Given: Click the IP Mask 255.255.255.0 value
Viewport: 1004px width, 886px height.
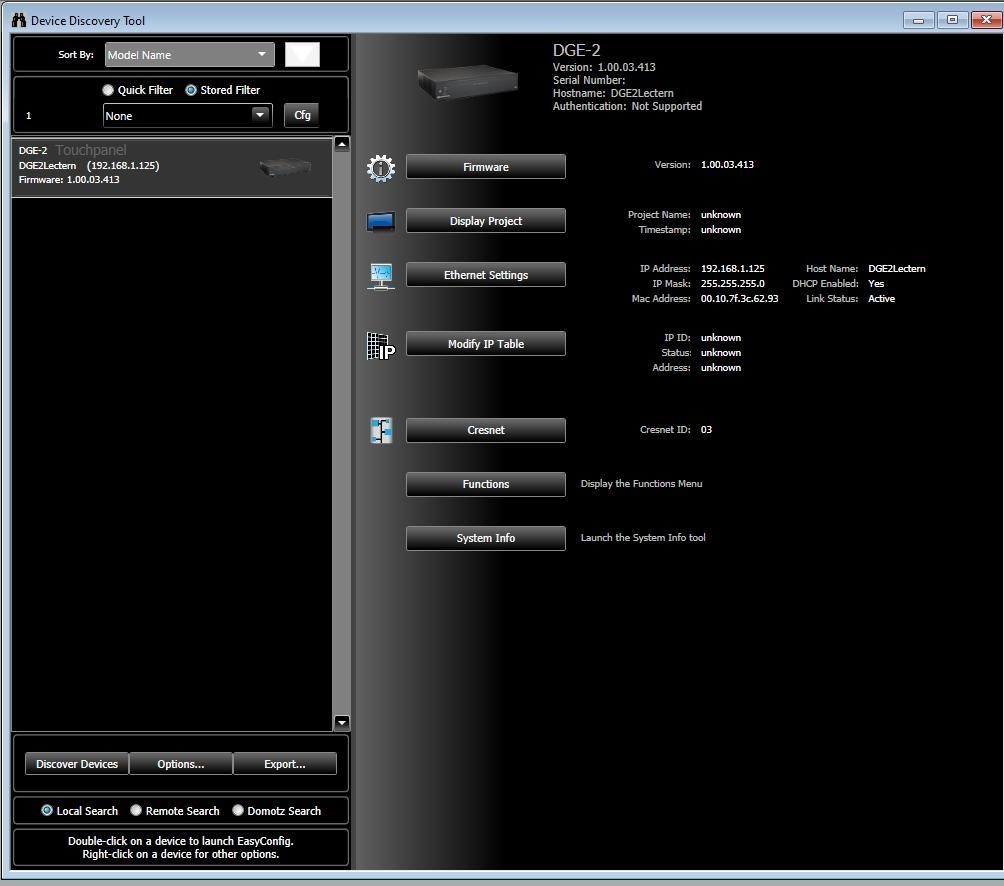Looking at the screenshot, I should (x=733, y=284).
